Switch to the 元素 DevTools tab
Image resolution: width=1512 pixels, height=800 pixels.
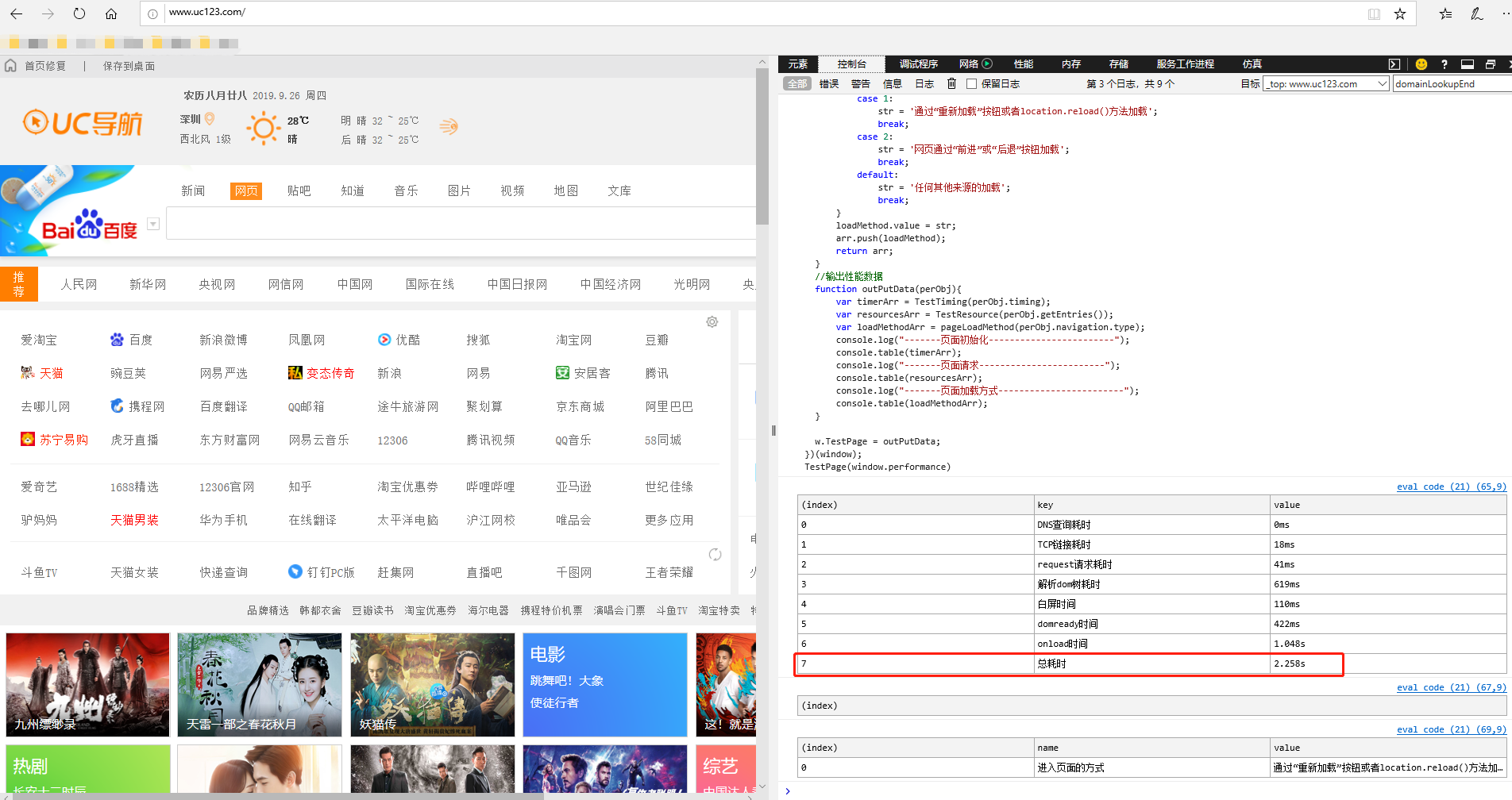(798, 64)
